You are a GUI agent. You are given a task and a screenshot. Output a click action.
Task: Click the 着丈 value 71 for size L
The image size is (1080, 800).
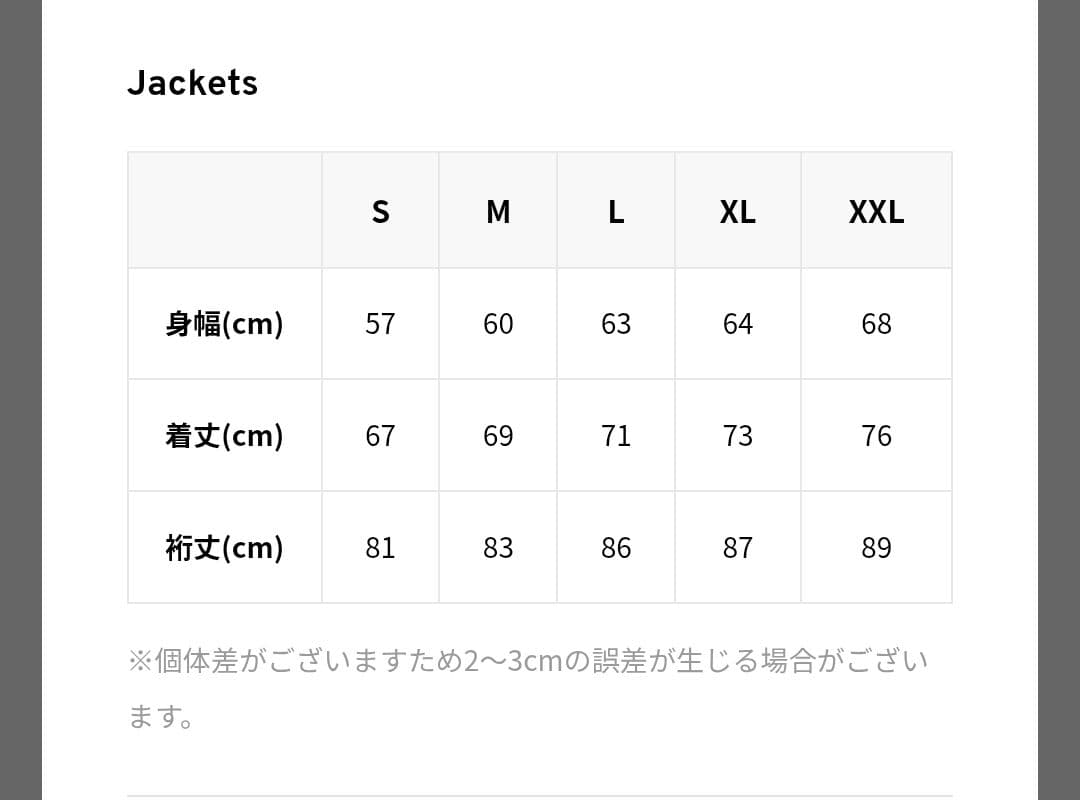[616, 436]
